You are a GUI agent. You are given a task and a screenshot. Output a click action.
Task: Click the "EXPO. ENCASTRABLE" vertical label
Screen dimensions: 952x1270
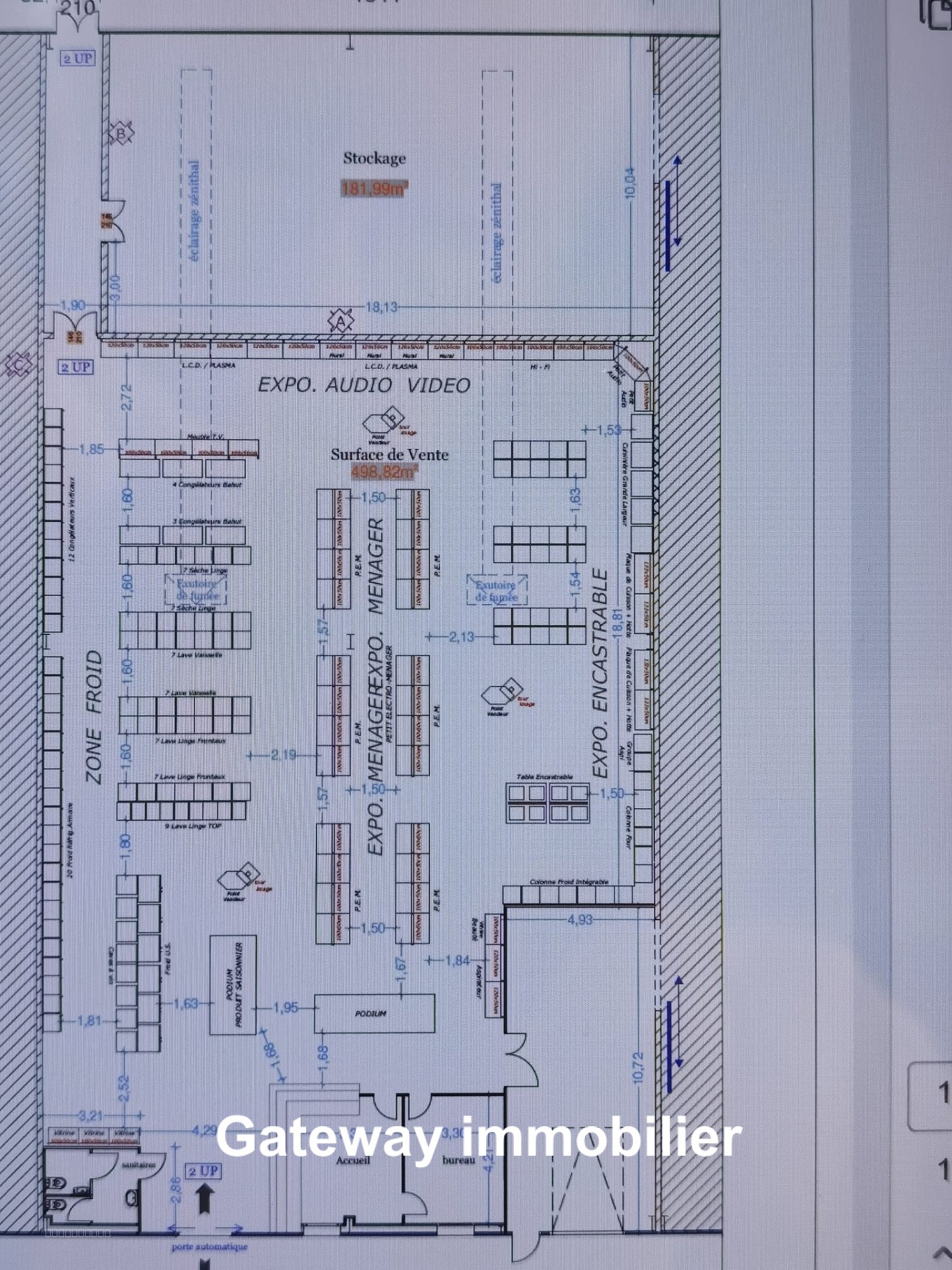tap(599, 673)
